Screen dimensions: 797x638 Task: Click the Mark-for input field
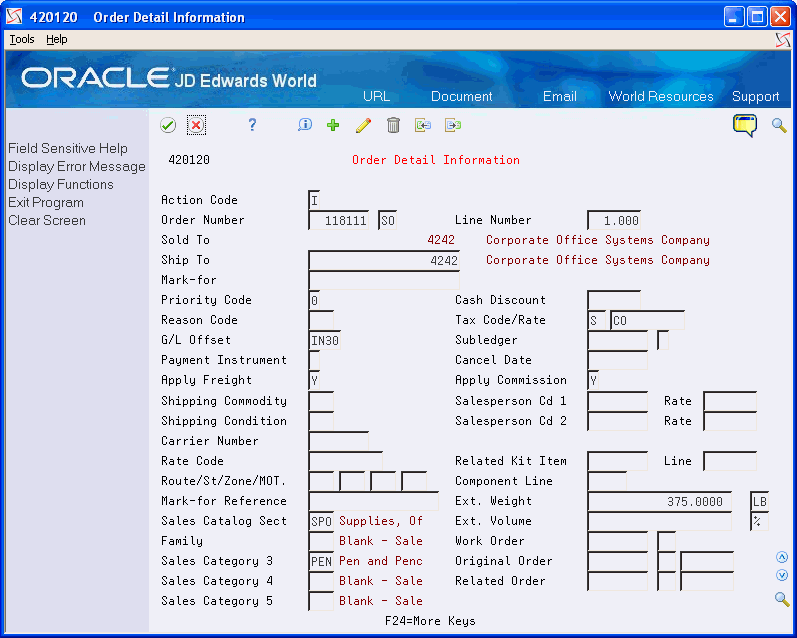point(384,280)
